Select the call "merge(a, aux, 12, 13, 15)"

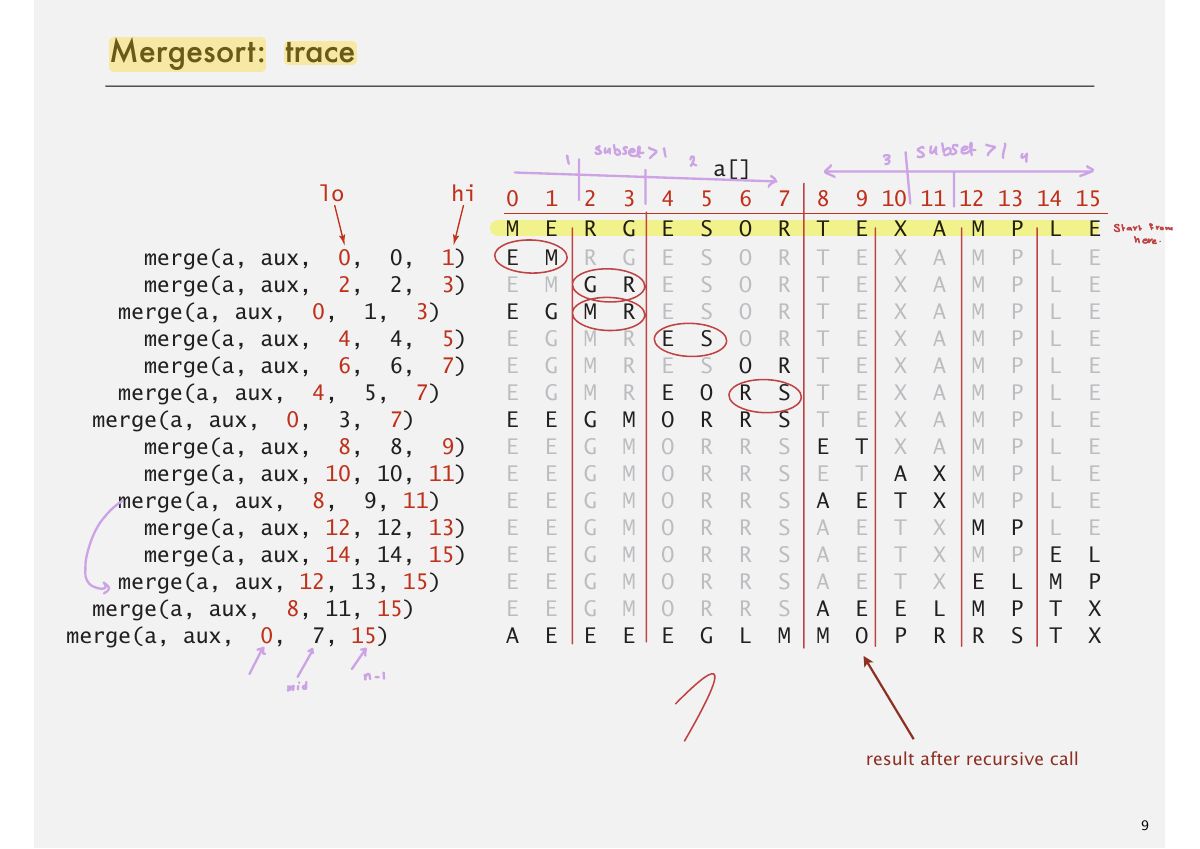click(279, 582)
